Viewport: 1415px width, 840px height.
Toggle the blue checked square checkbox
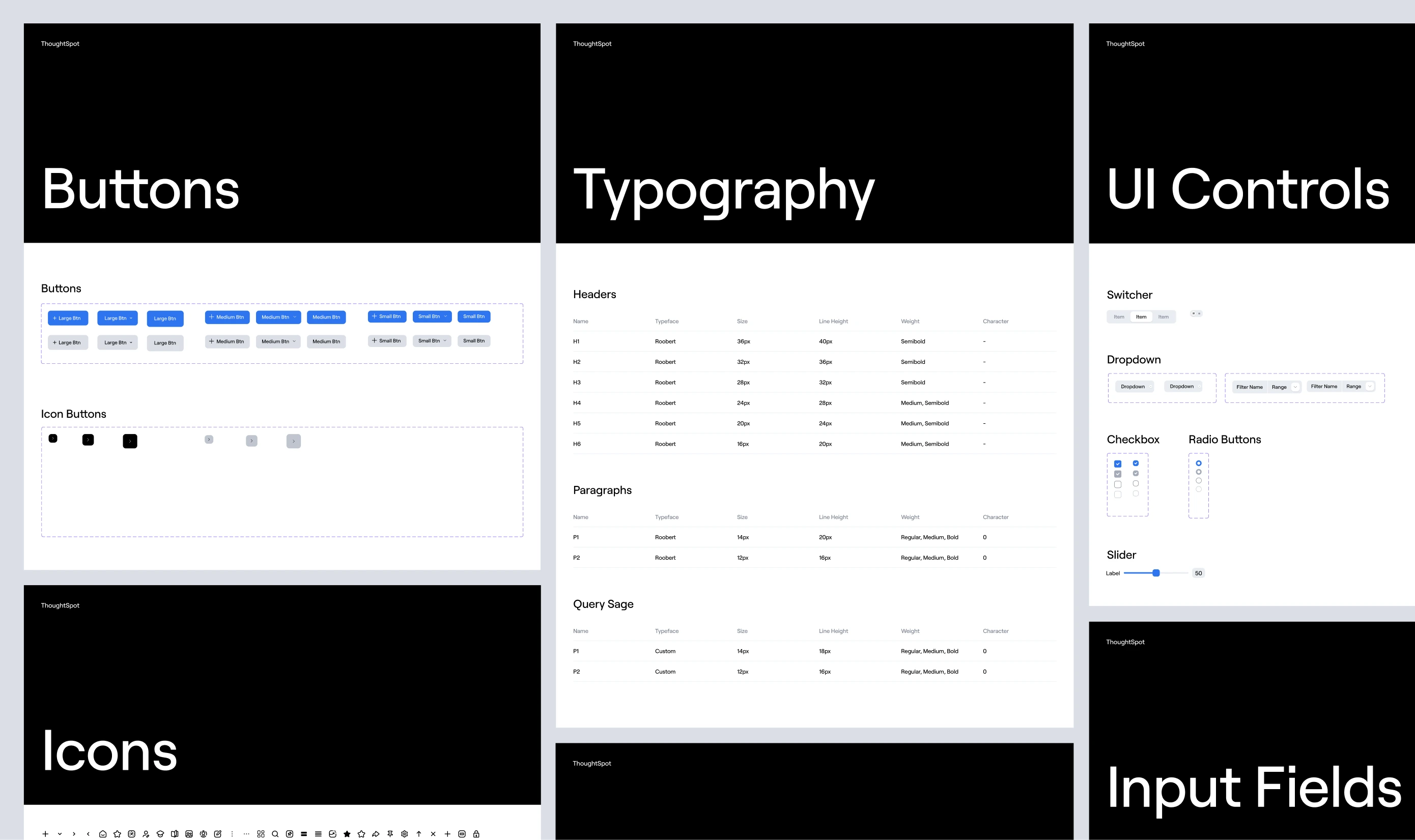coord(1118,464)
